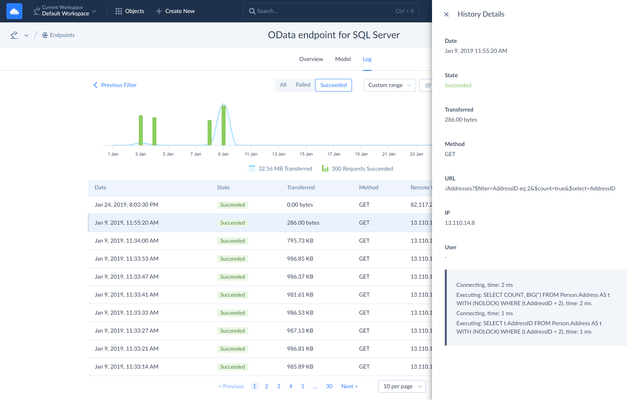Switch to the Model tab

343,59
